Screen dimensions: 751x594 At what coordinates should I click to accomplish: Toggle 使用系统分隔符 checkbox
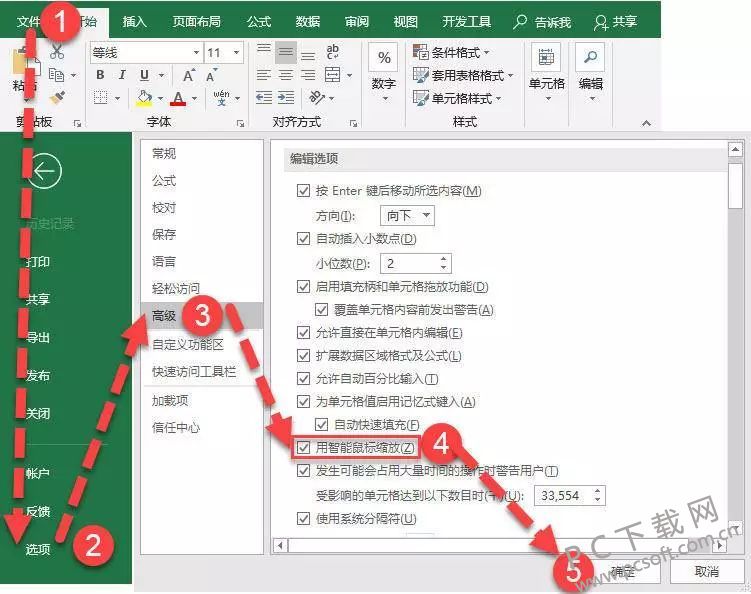pos(303,518)
